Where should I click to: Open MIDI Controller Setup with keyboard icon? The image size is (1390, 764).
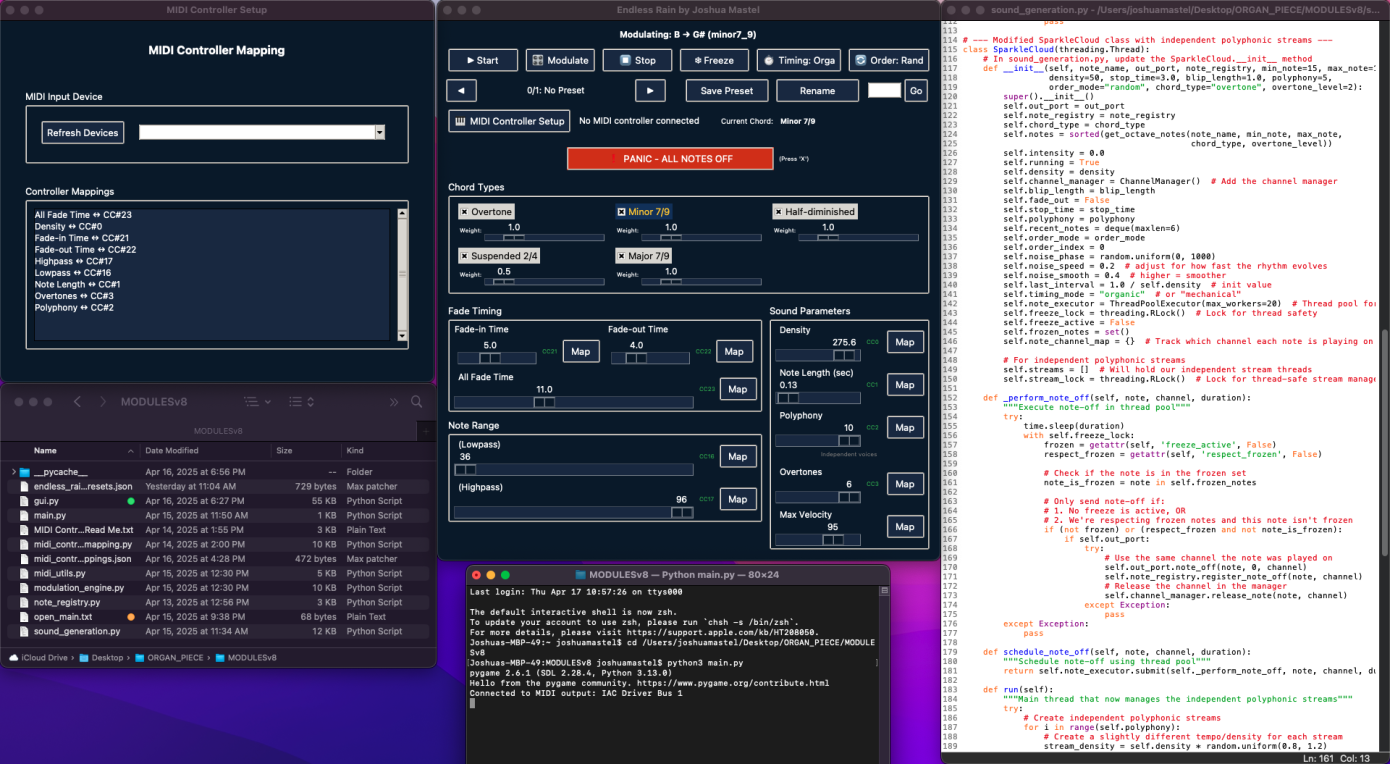(509, 121)
